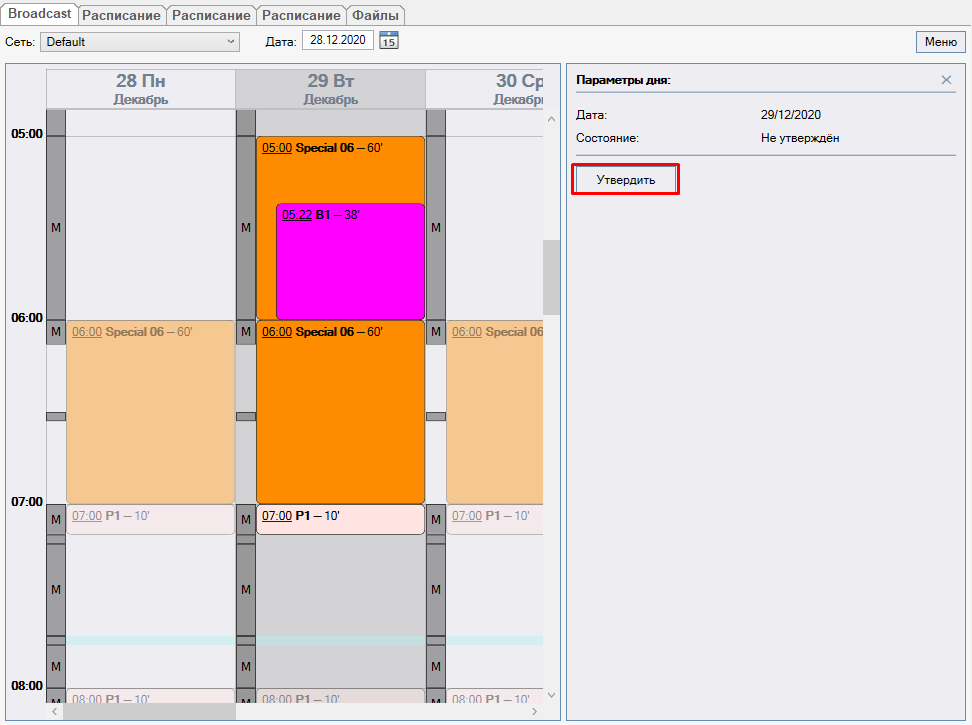This screenshot has width=972, height=725.
Task: Select Wednesday's 06:00 Special 06 block
Action: [495, 412]
